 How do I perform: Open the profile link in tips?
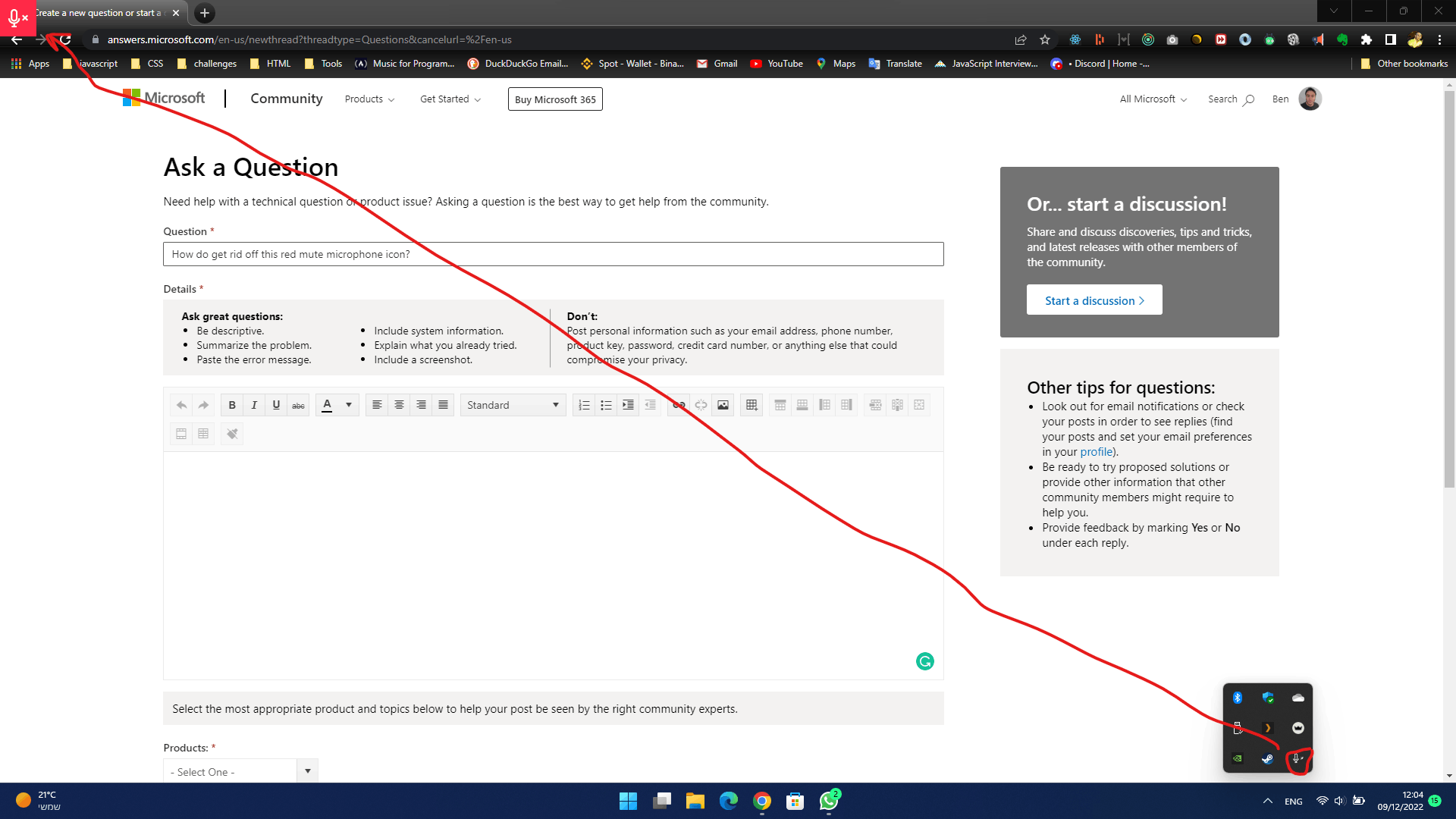pos(1096,452)
